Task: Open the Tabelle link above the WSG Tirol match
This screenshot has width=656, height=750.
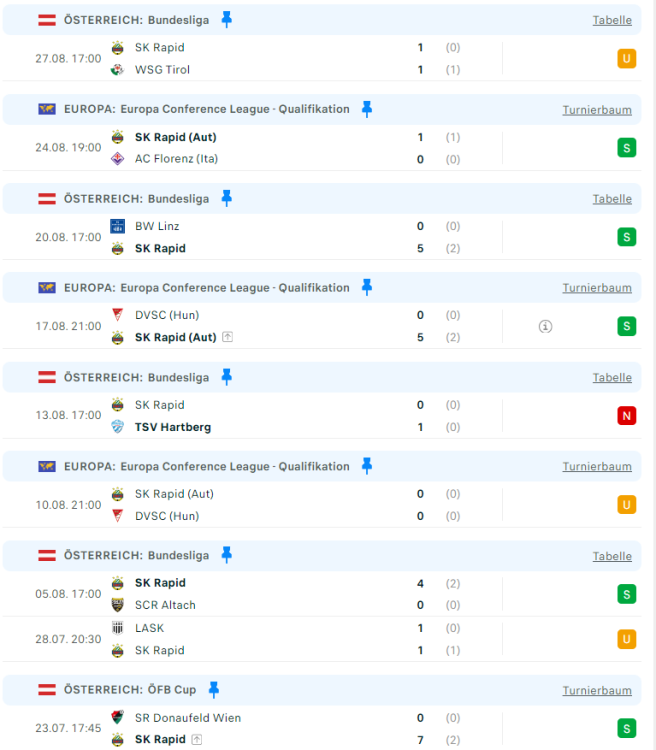Action: tap(612, 20)
